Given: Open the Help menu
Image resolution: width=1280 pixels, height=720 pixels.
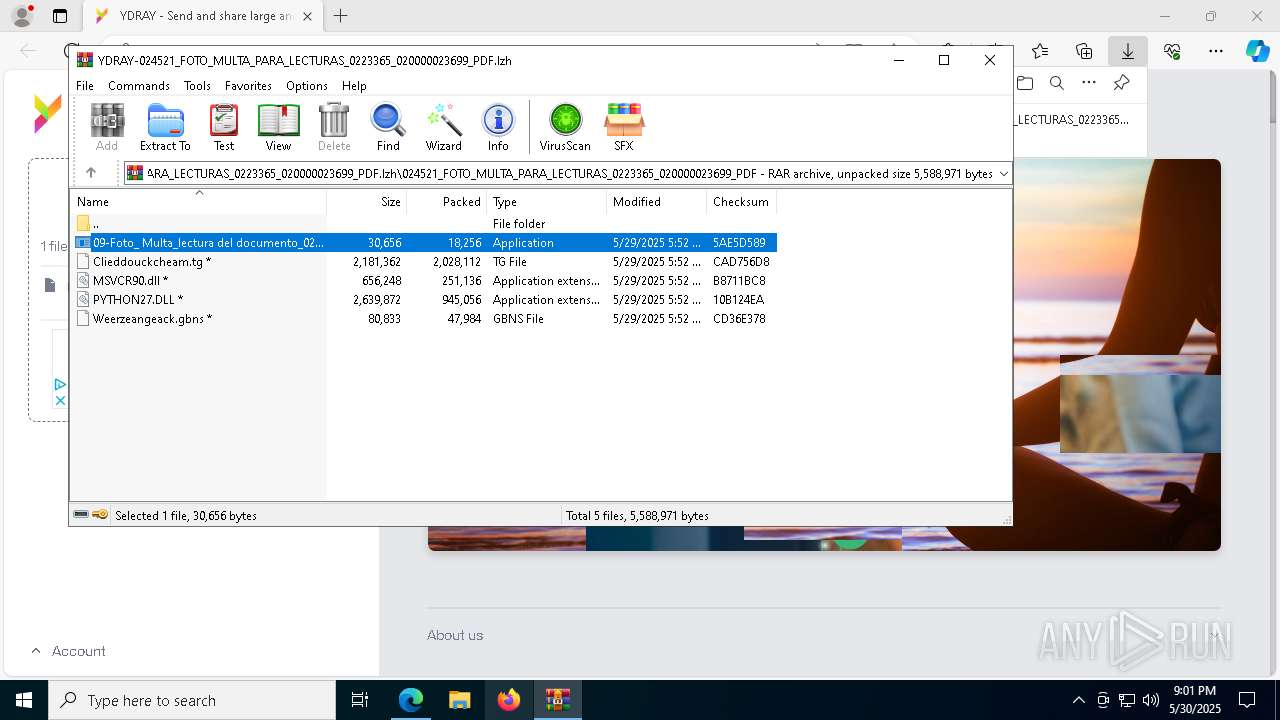Looking at the screenshot, I should pyautogui.click(x=354, y=86).
